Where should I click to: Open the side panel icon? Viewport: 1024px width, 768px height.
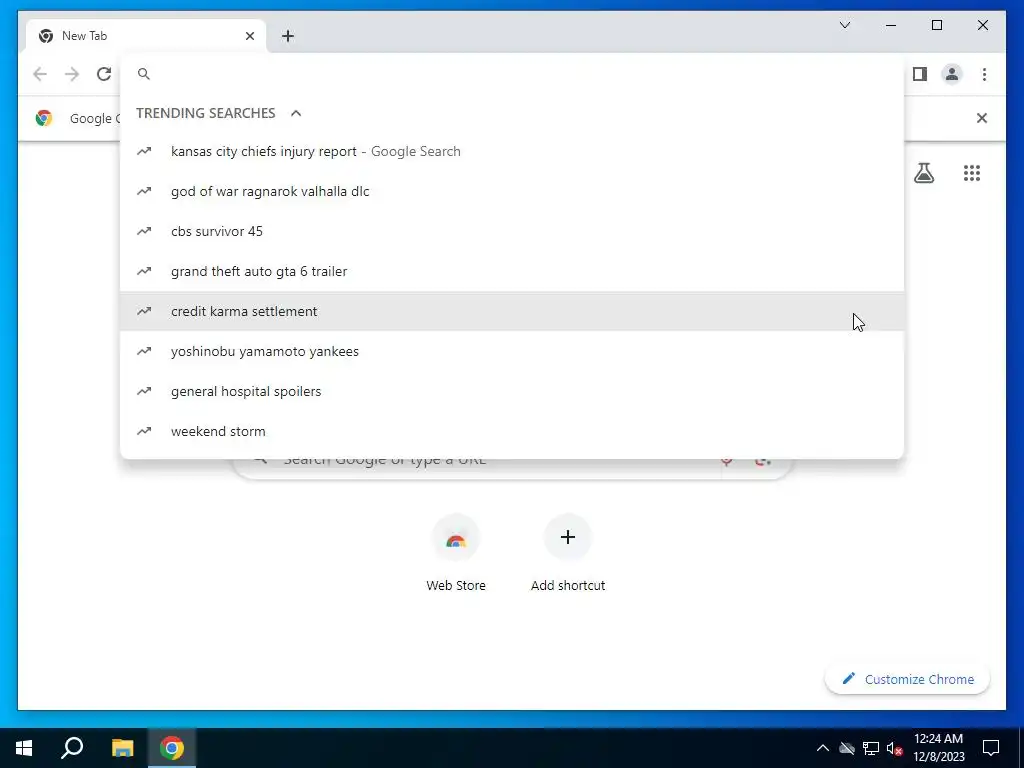920,74
